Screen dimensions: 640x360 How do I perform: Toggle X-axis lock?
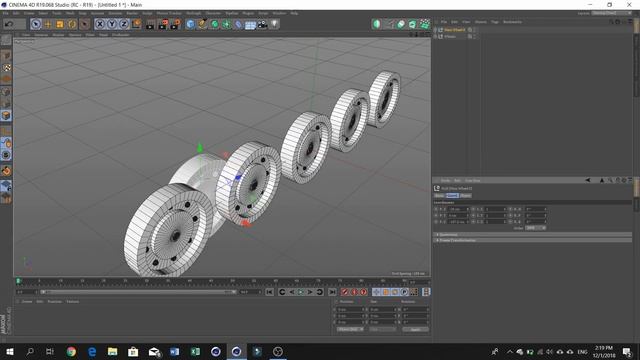pyautogui.click(x=100, y=24)
